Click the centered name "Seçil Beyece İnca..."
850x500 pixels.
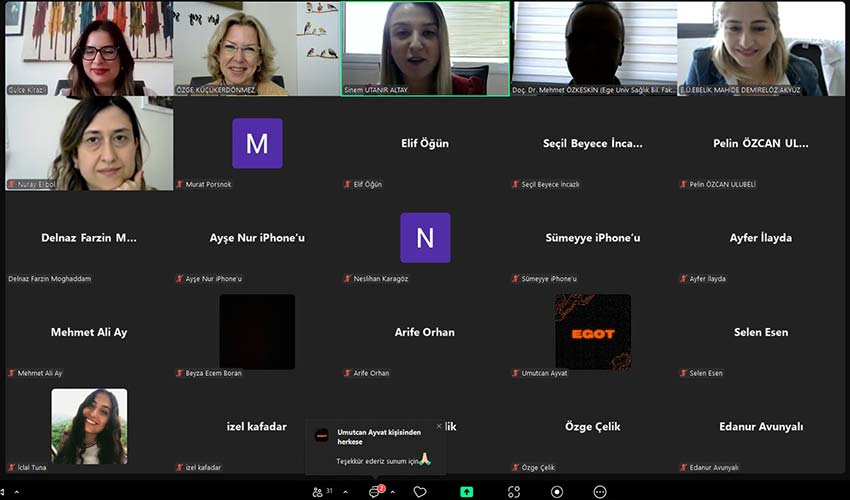(x=593, y=143)
